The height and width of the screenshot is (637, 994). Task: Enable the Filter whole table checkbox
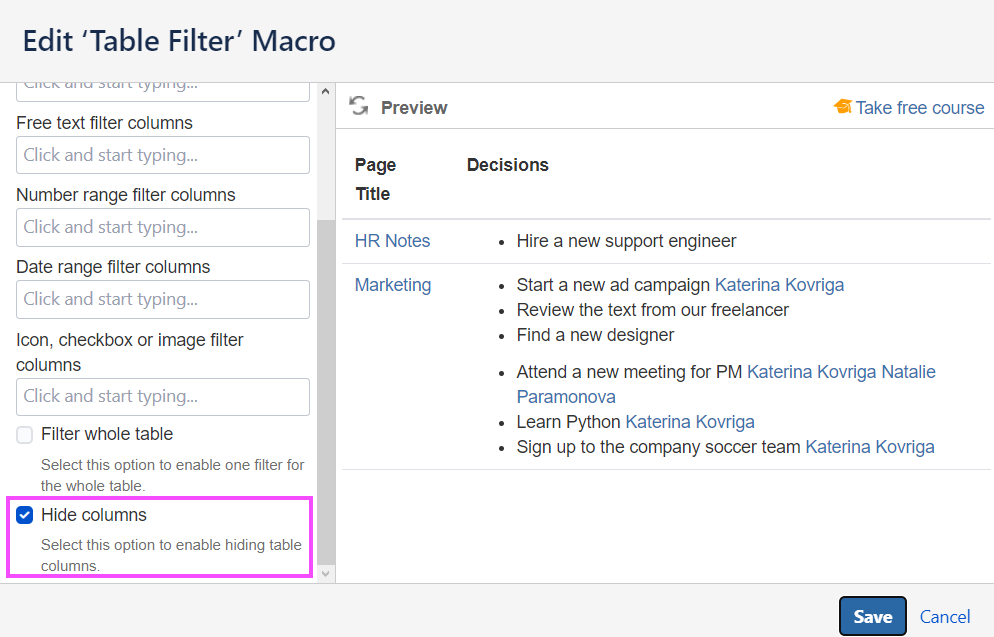(25, 435)
